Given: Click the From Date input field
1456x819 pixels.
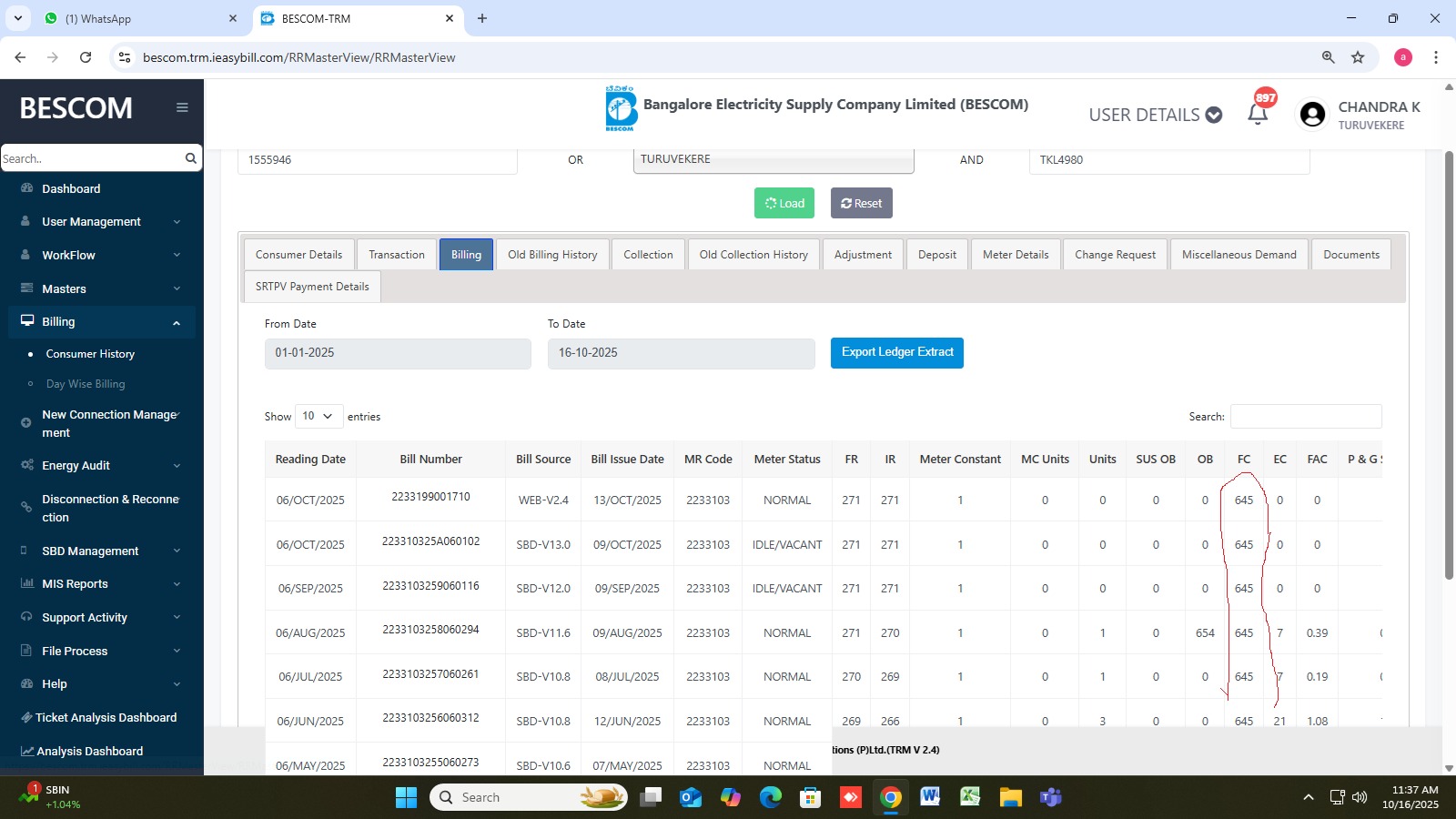Looking at the screenshot, I should [x=398, y=353].
